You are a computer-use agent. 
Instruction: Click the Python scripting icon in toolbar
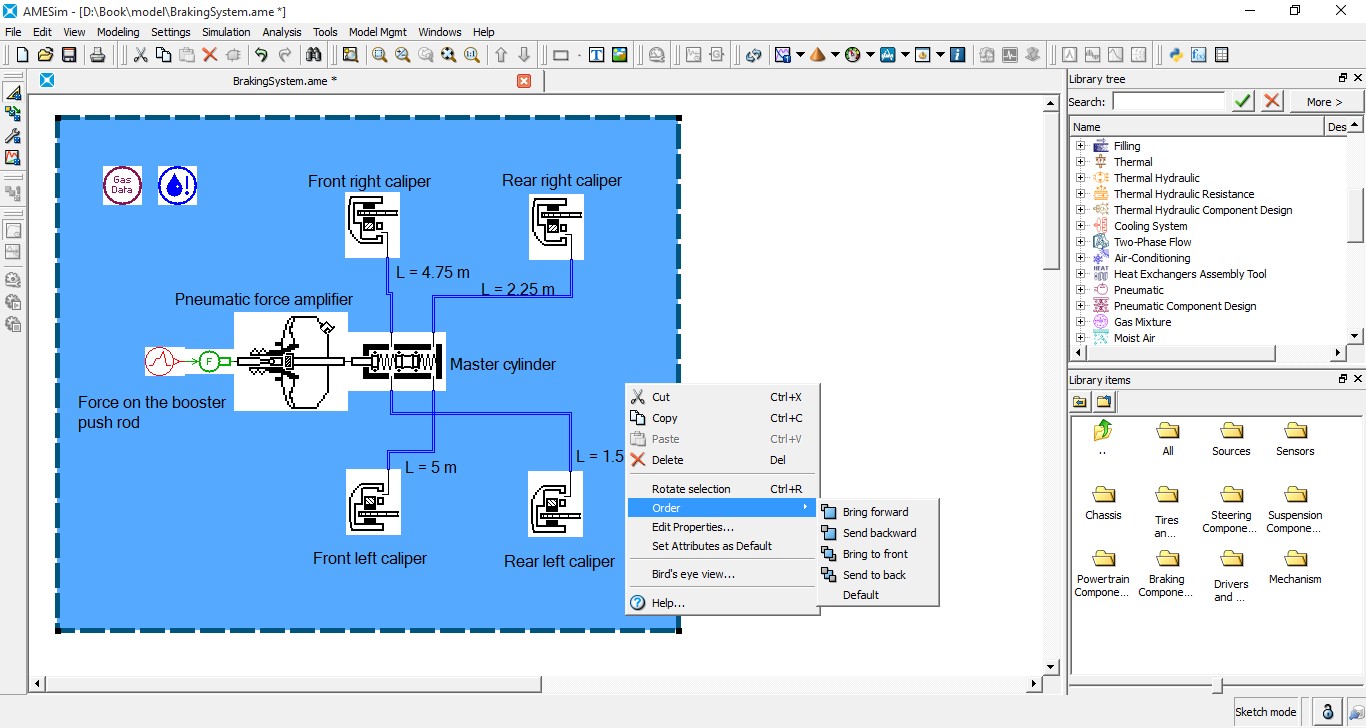tap(1176, 55)
